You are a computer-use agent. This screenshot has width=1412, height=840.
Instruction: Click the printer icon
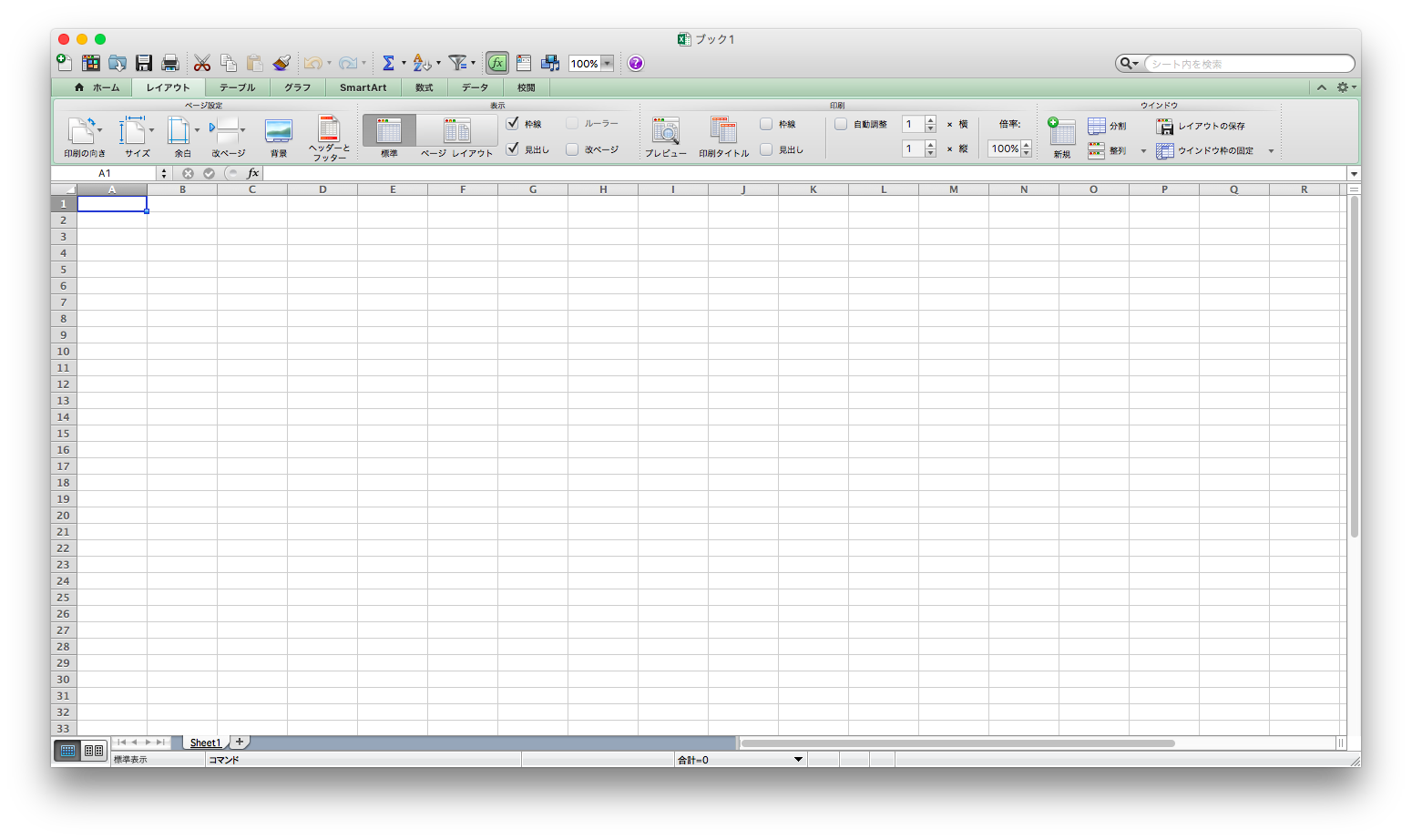pos(170,63)
